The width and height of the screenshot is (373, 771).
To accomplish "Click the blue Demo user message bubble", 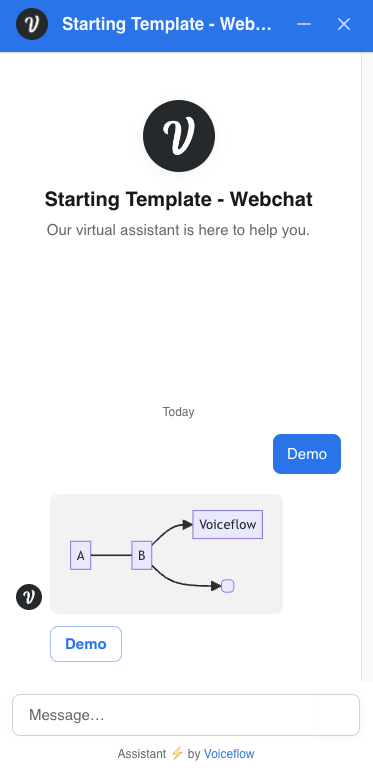I will point(307,454).
